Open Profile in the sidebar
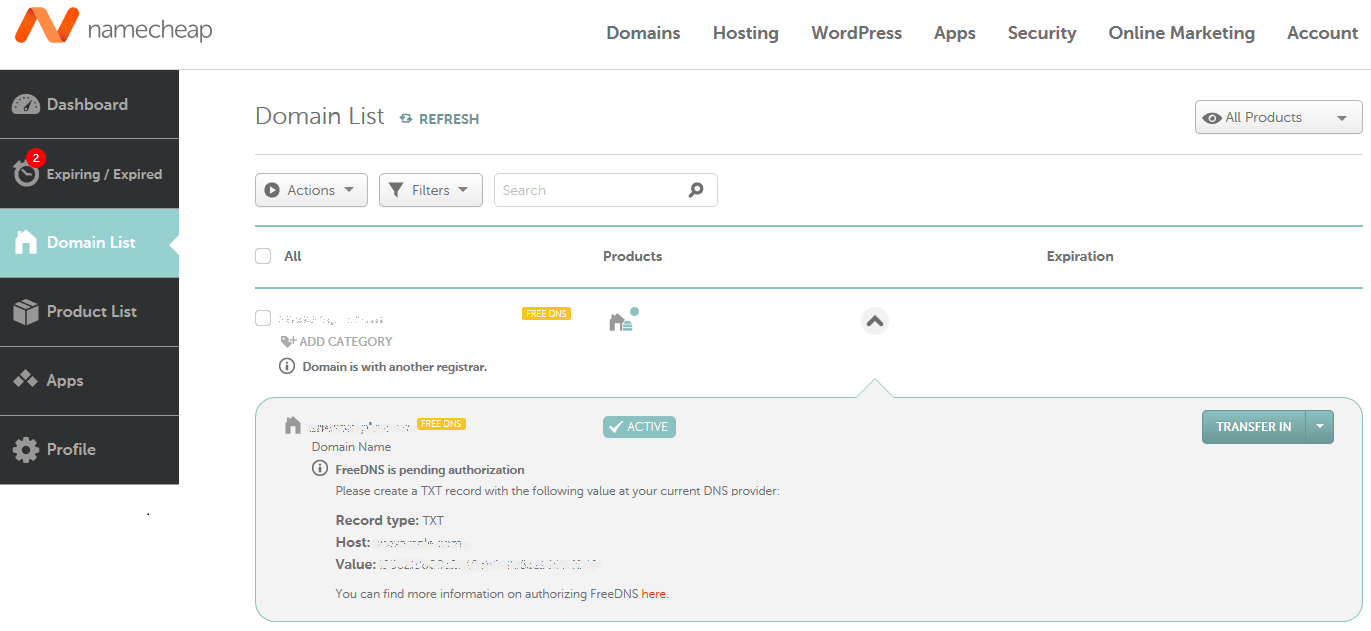The image size is (1371, 631). tap(89, 450)
